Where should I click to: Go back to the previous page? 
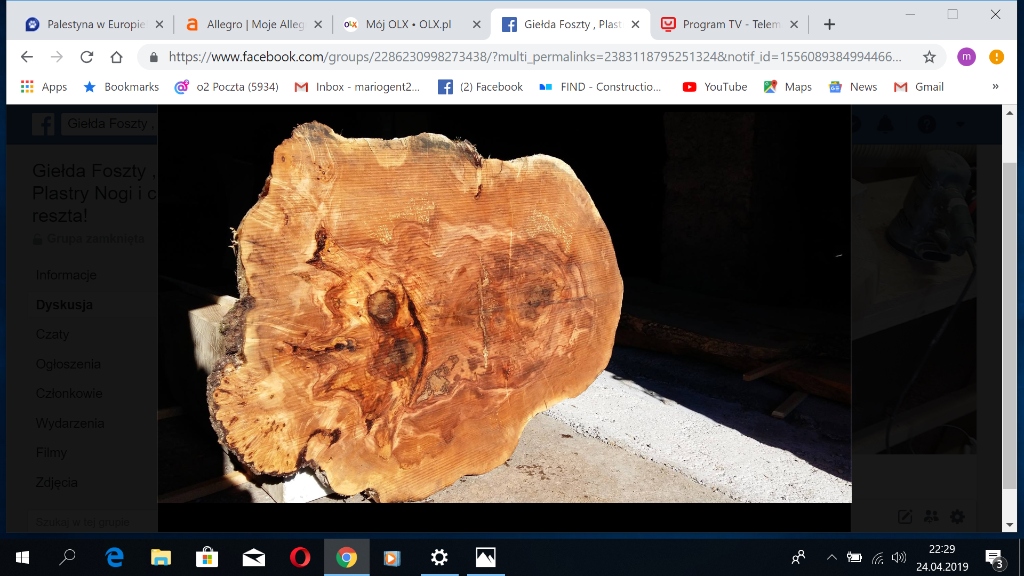click(x=27, y=57)
